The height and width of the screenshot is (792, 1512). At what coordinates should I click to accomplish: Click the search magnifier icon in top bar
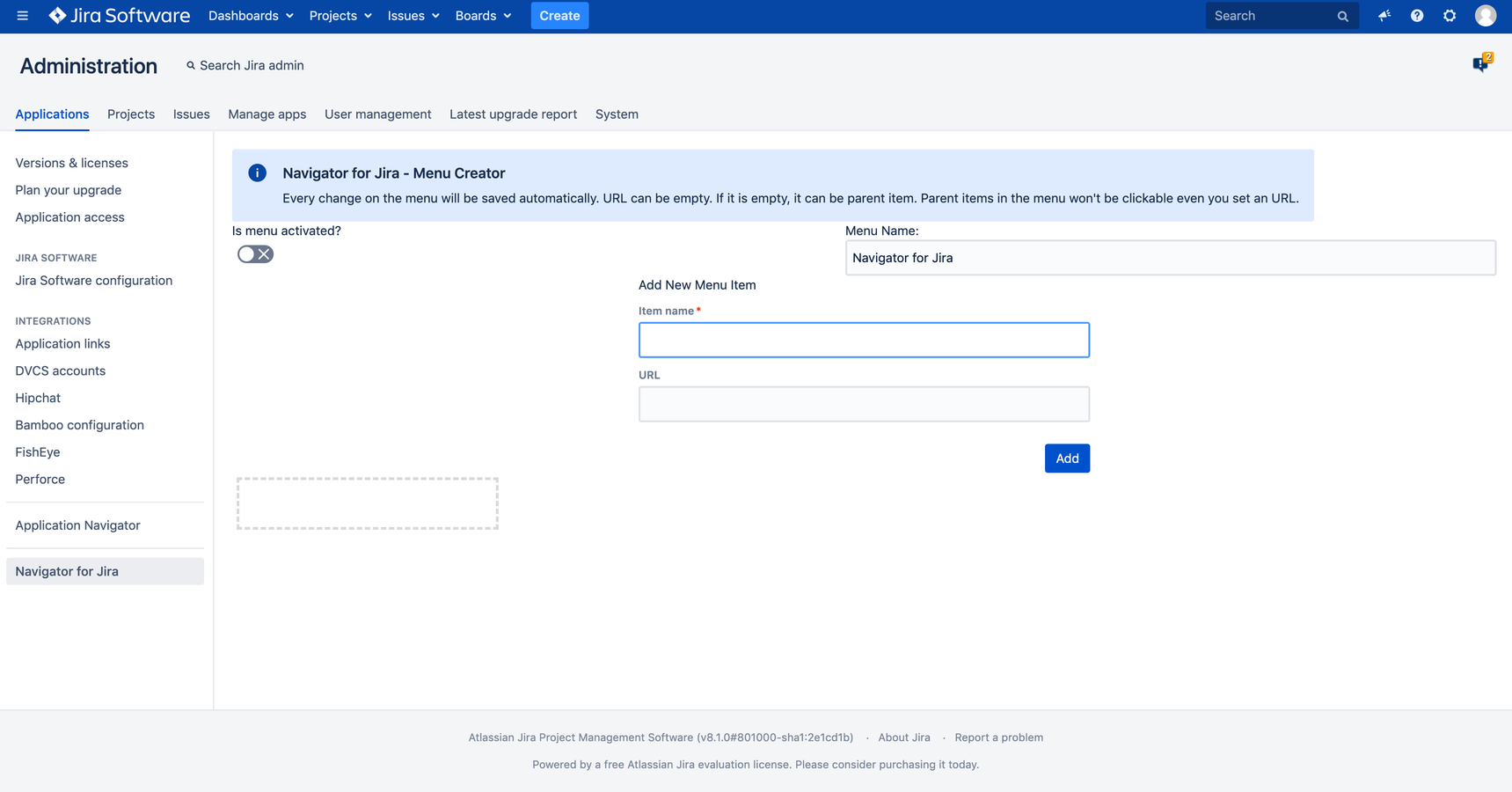[1342, 16]
